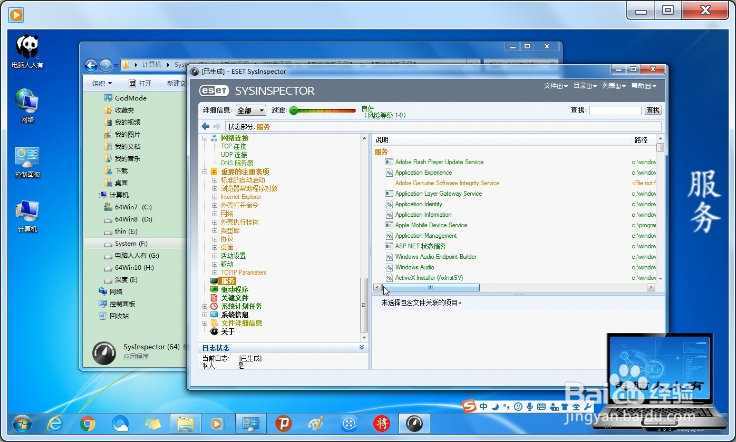The height and width of the screenshot is (442, 736).
Task: Expand the 浏览器帮助程序对象 node
Action: (214, 189)
